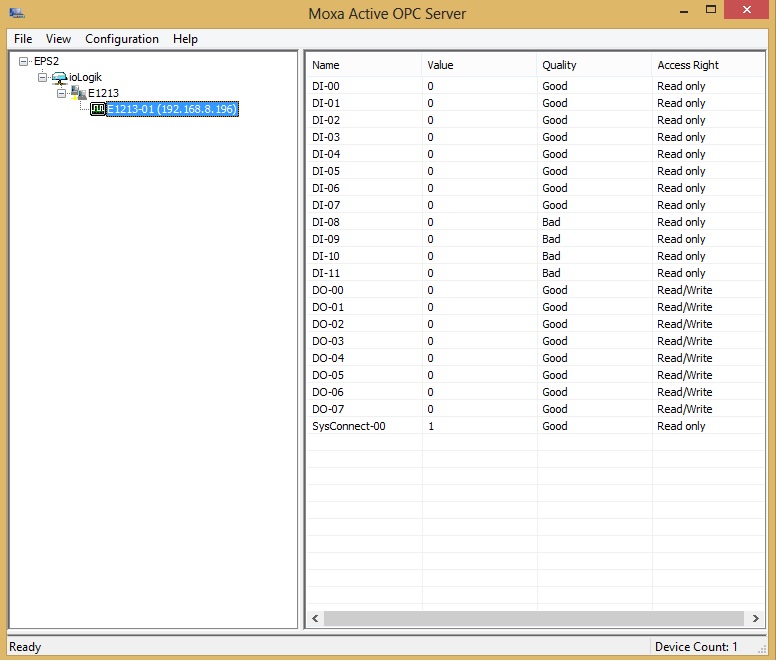776x664 pixels.
Task: Select the DO-00 tag name
Action: [328, 290]
